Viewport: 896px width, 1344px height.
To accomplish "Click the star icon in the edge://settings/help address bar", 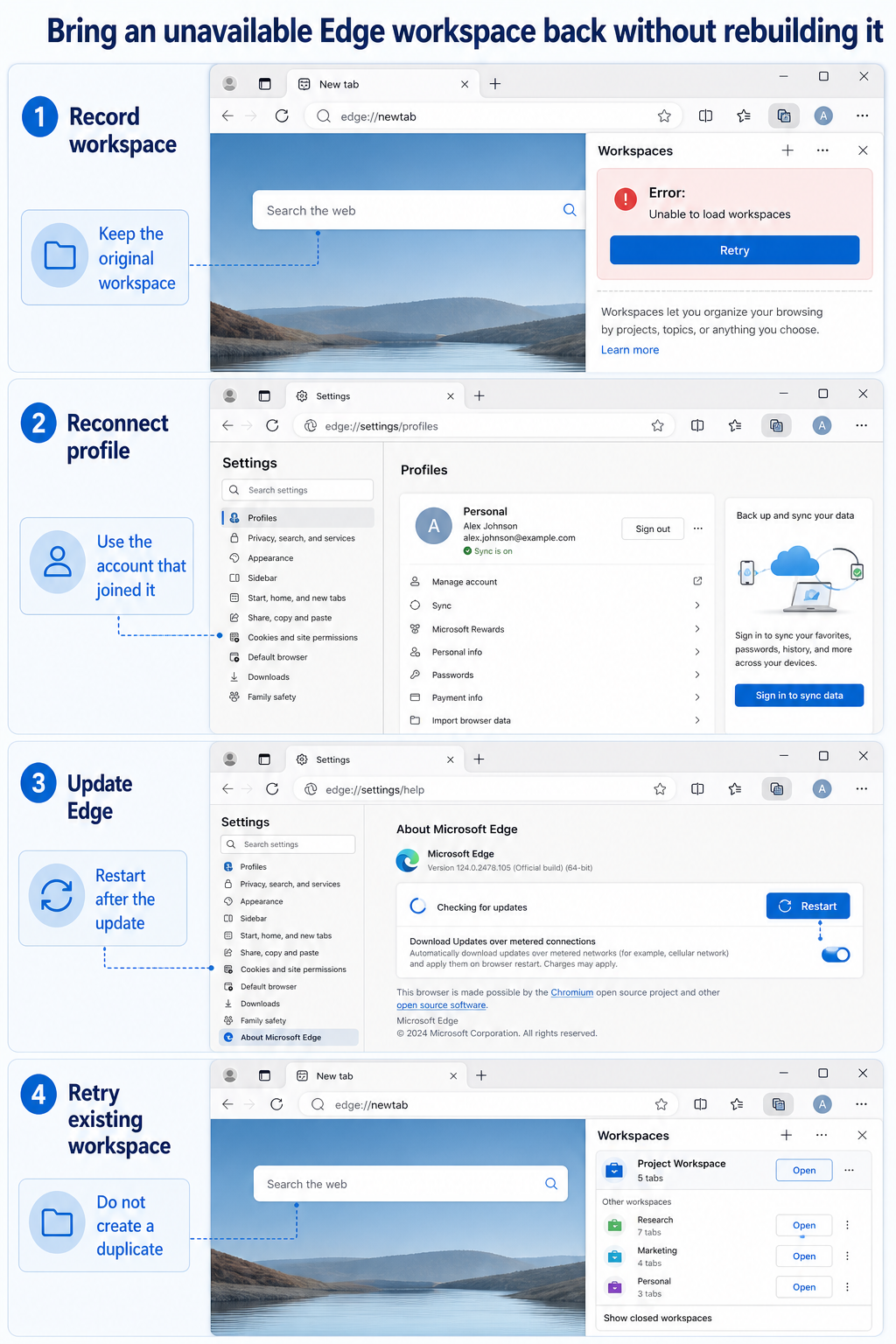I will click(x=660, y=789).
